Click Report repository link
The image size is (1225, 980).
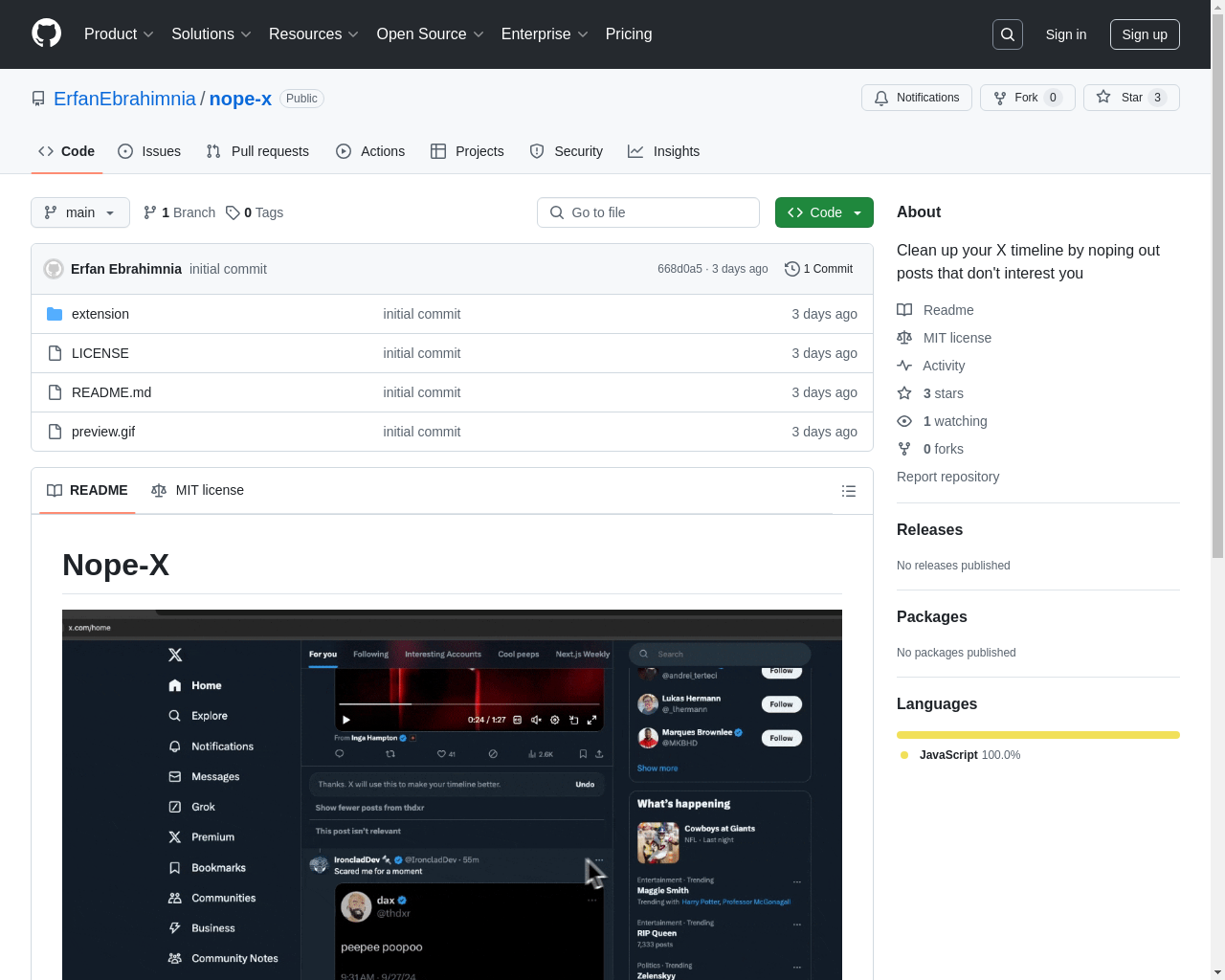pyautogui.click(x=947, y=477)
